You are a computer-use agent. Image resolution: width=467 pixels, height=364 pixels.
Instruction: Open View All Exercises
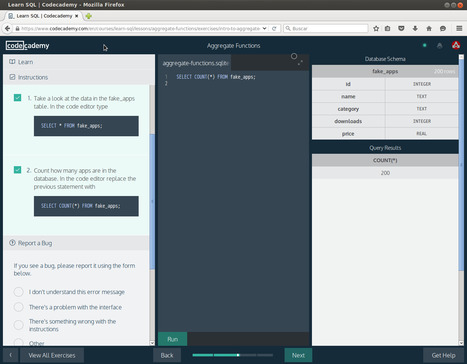[x=52, y=355]
